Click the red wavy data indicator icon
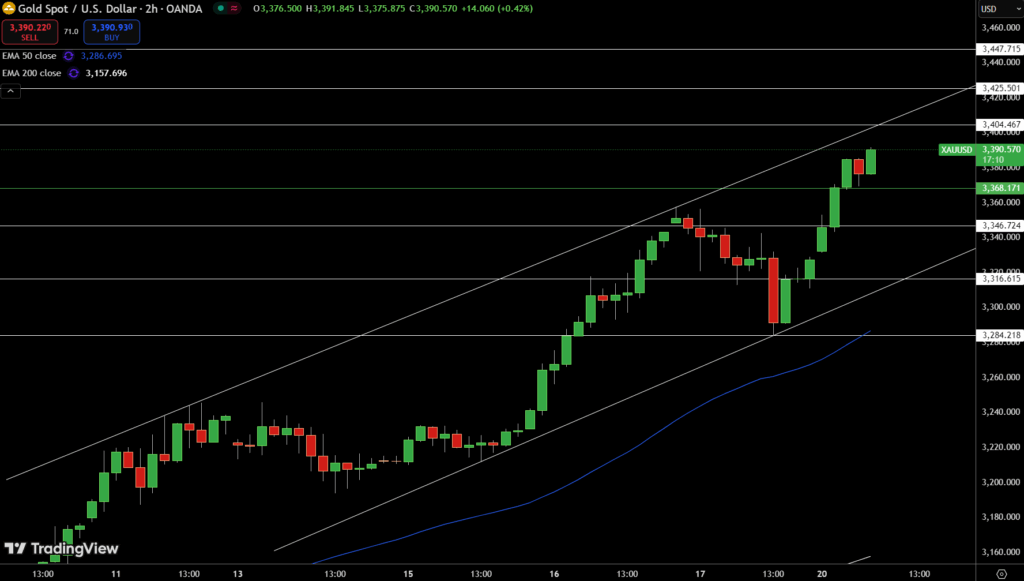 235,8
